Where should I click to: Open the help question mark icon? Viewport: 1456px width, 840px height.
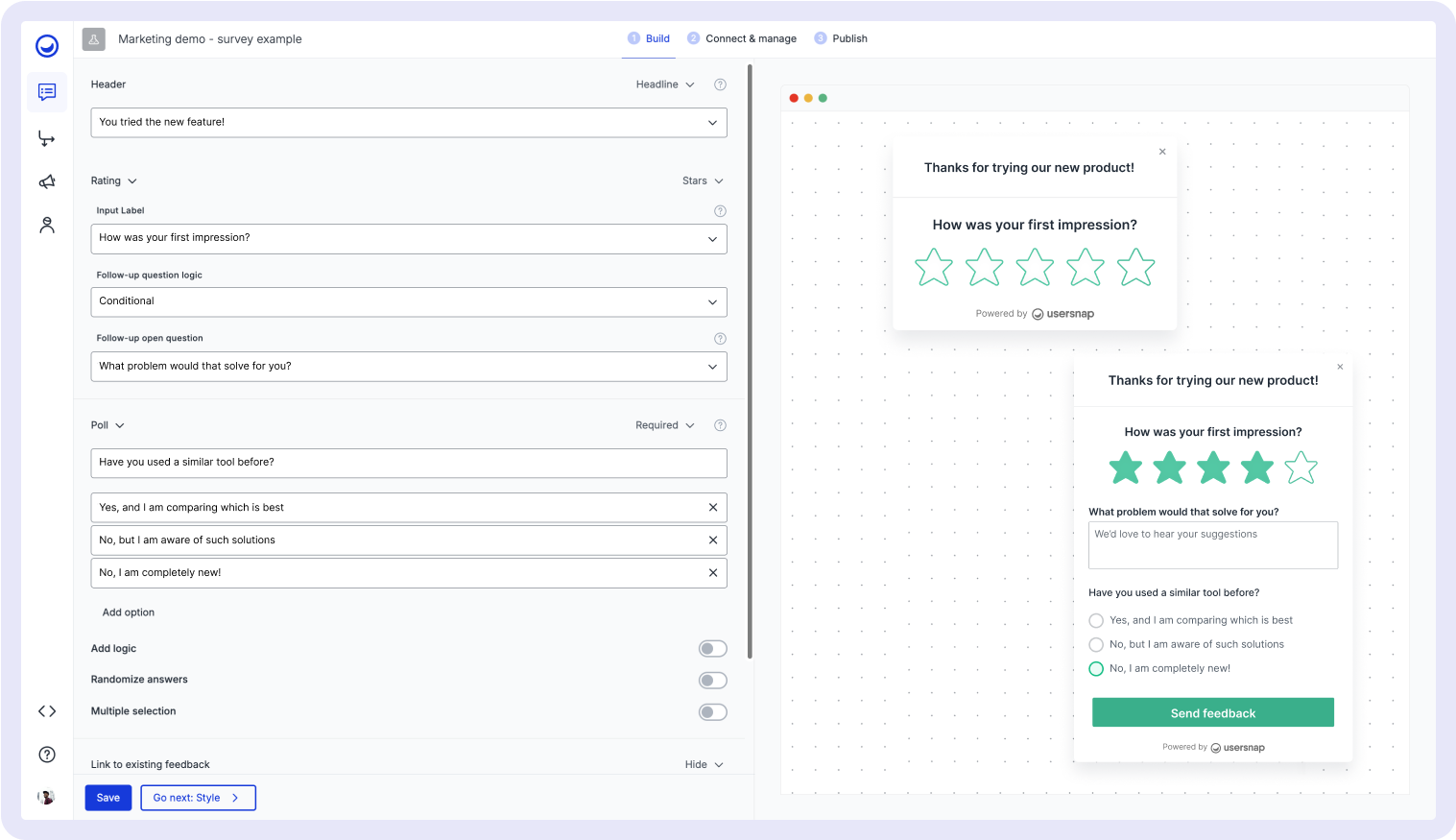46,755
